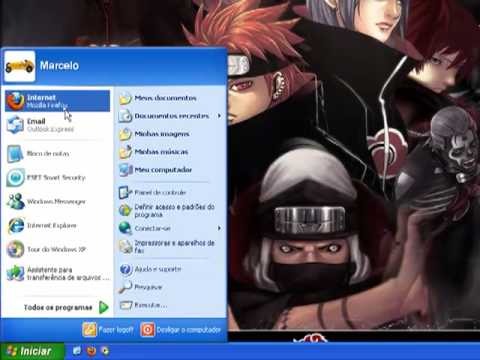Open Assistente para transferência de arquivos icon

(x=15, y=273)
